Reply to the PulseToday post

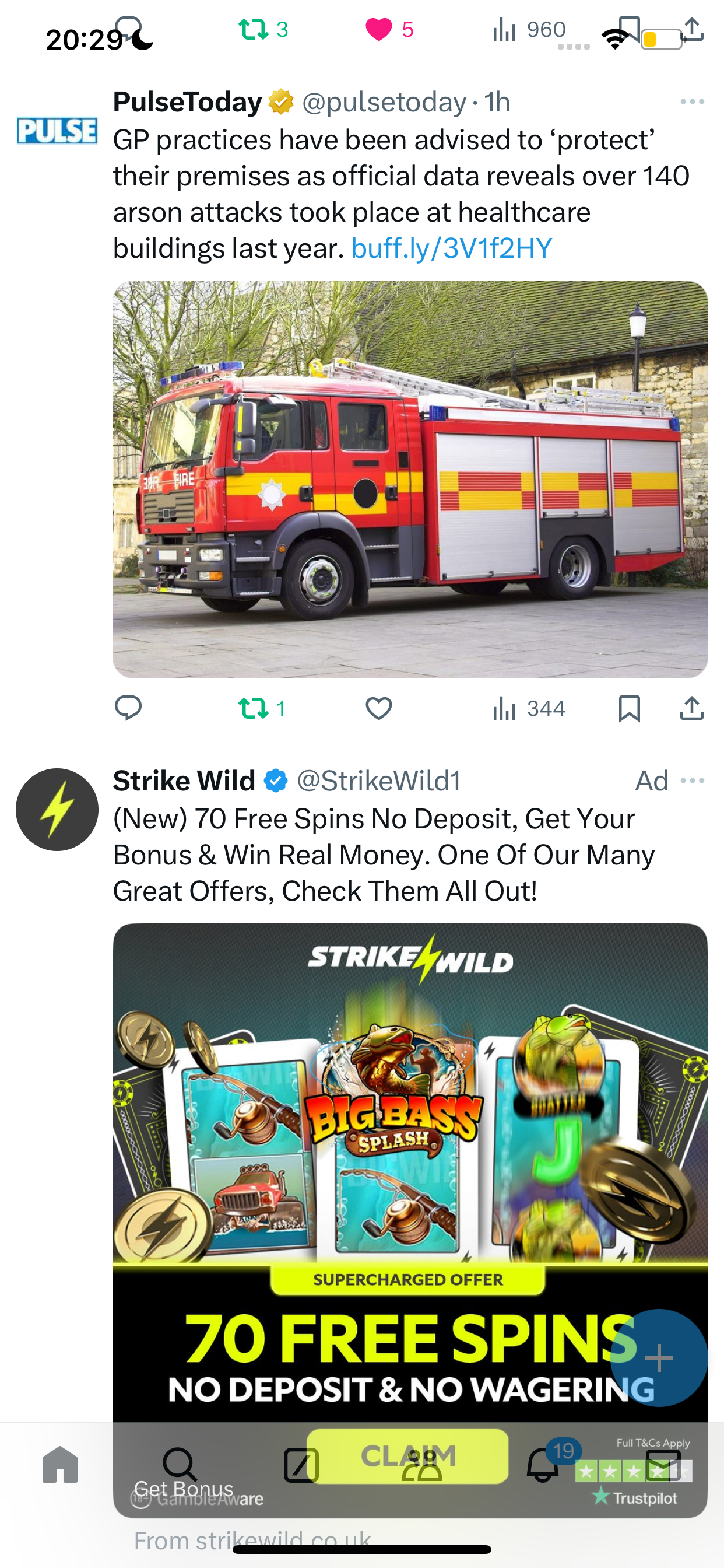[128, 708]
